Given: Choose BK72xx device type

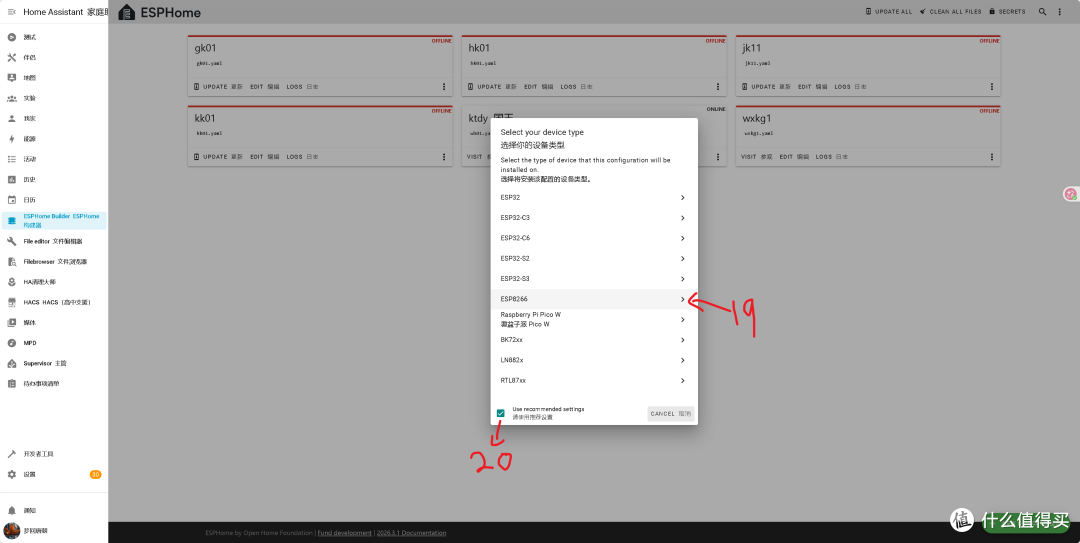Looking at the screenshot, I should [594, 340].
